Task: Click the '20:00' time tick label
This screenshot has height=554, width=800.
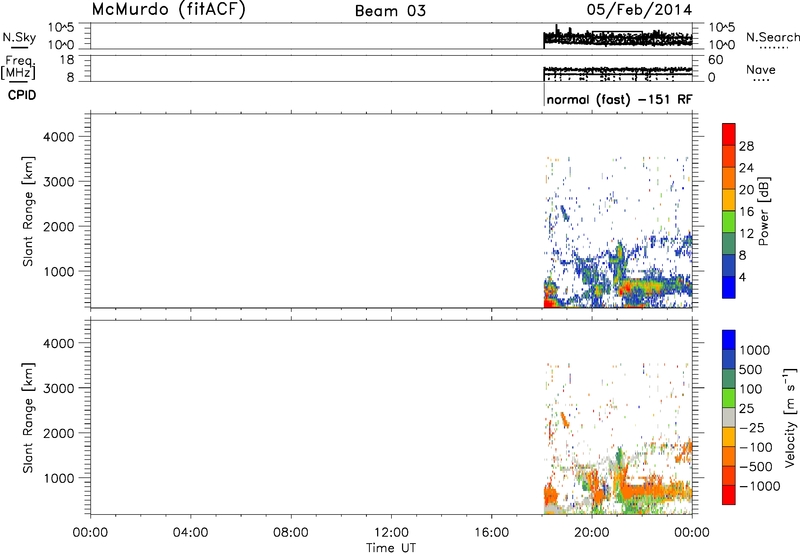Action: pos(591,533)
